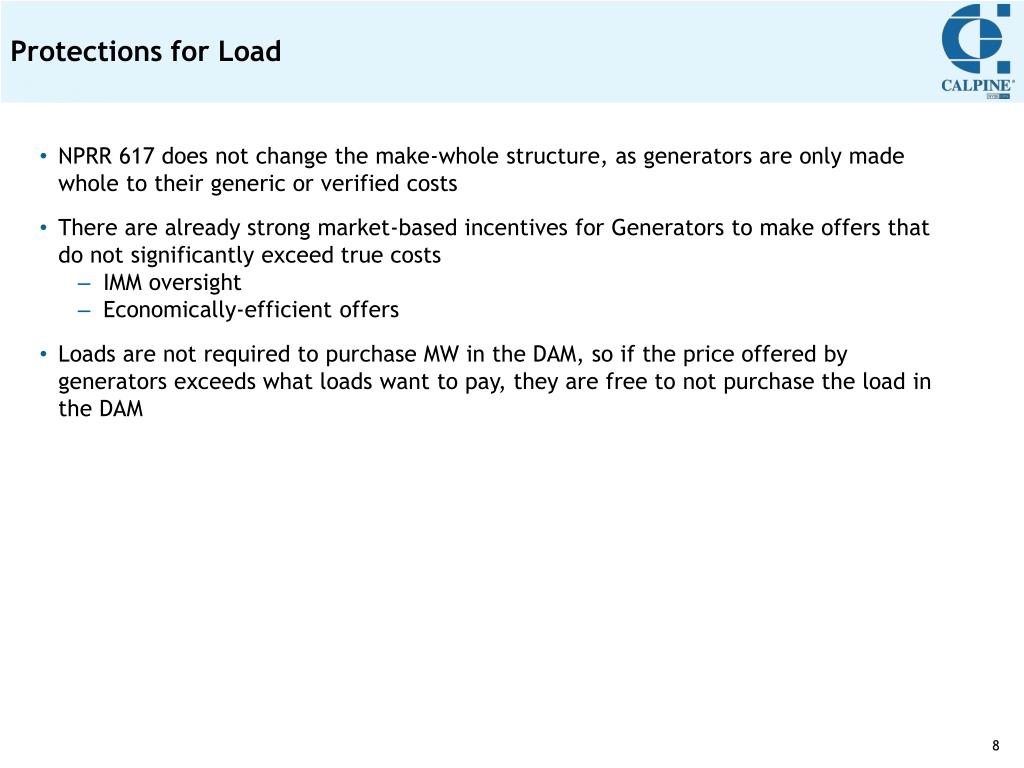
Task: Click the blue dot before "There are already"
Action: click(x=43, y=228)
